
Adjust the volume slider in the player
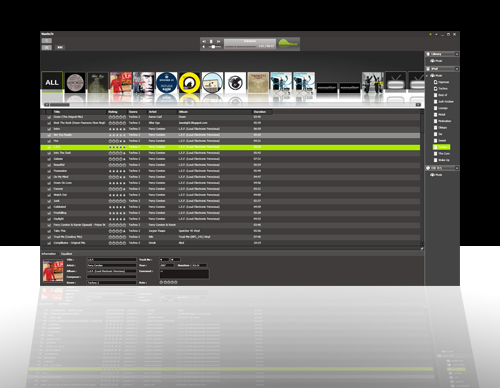tap(214, 47)
